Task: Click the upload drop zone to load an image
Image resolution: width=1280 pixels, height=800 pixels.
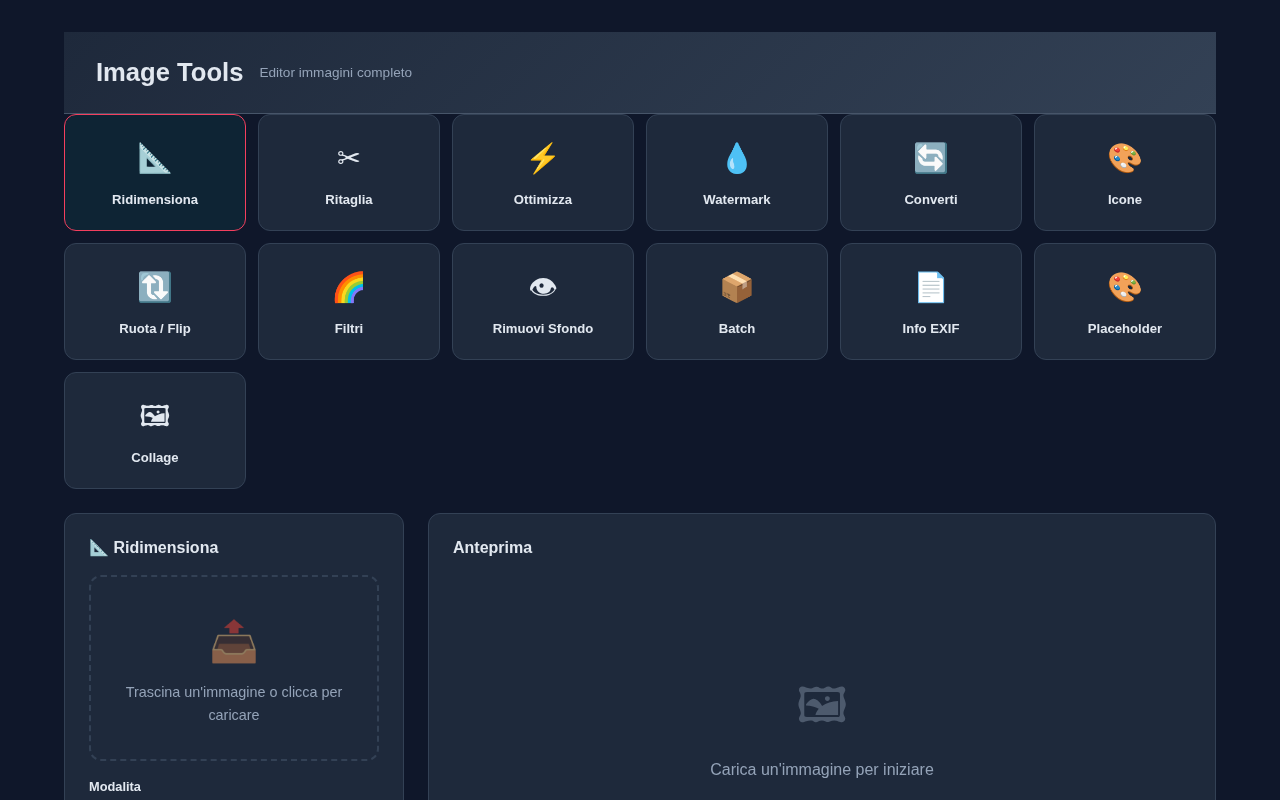Action: (x=233, y=668)
